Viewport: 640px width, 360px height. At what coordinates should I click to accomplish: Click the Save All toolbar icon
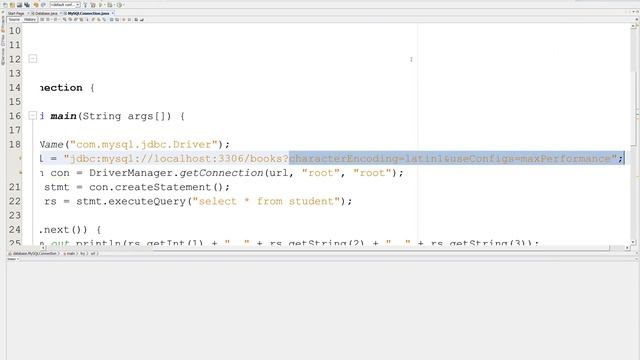tap(27, 5)
